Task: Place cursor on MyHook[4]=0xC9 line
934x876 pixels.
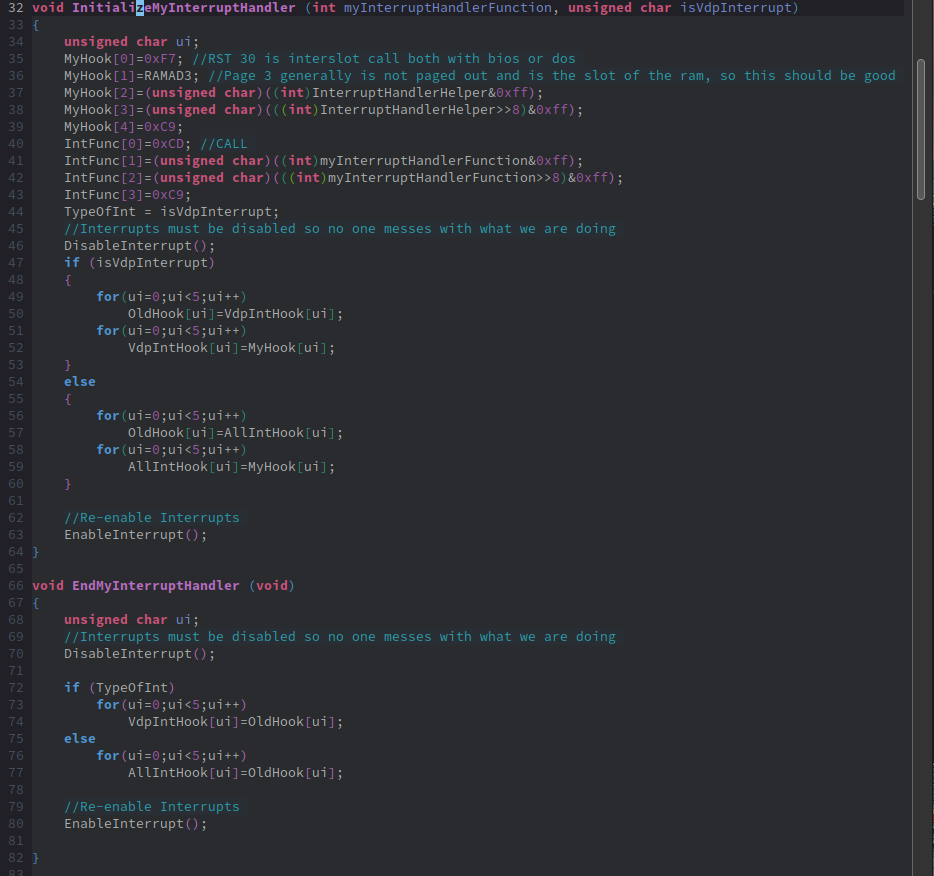Action: (123, 127)
